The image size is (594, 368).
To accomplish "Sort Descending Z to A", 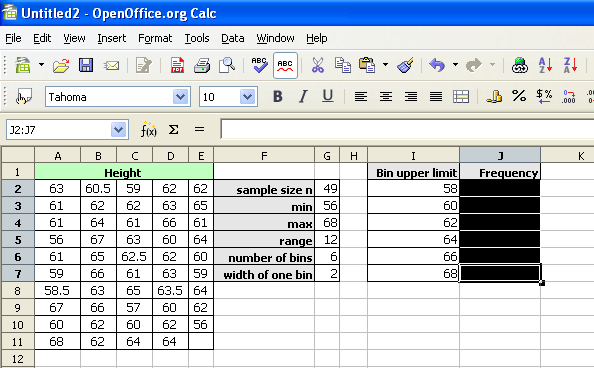I will (x=570, y=65).
